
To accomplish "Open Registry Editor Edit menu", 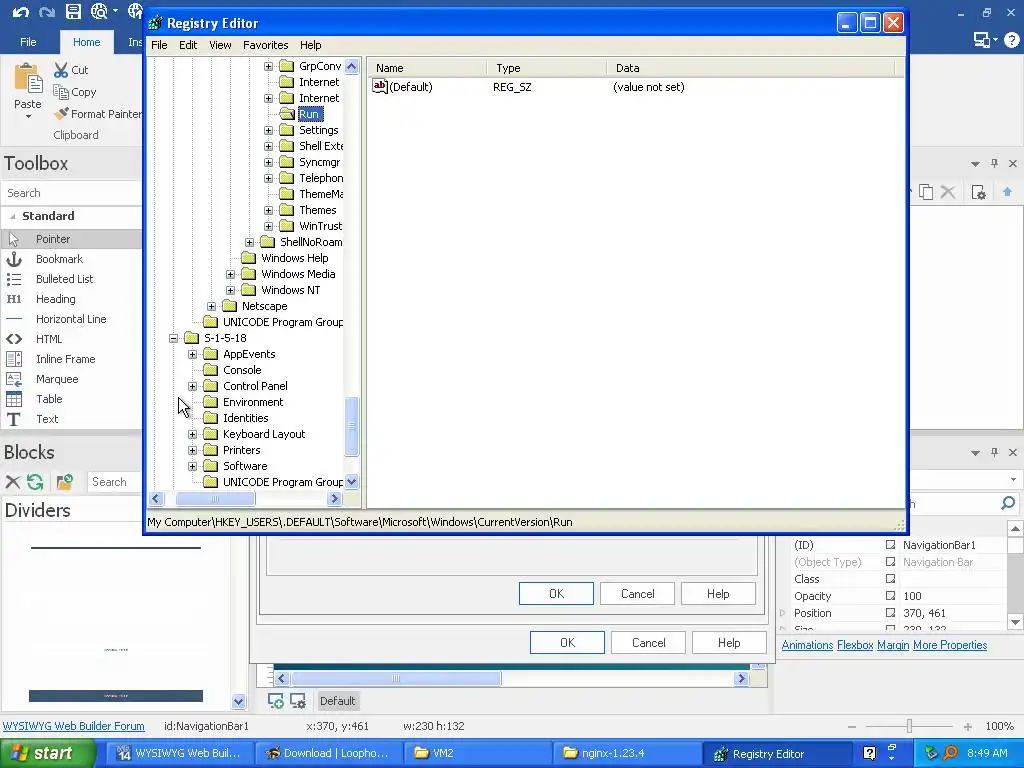I will pyautogui.click(x=188, y=45).
